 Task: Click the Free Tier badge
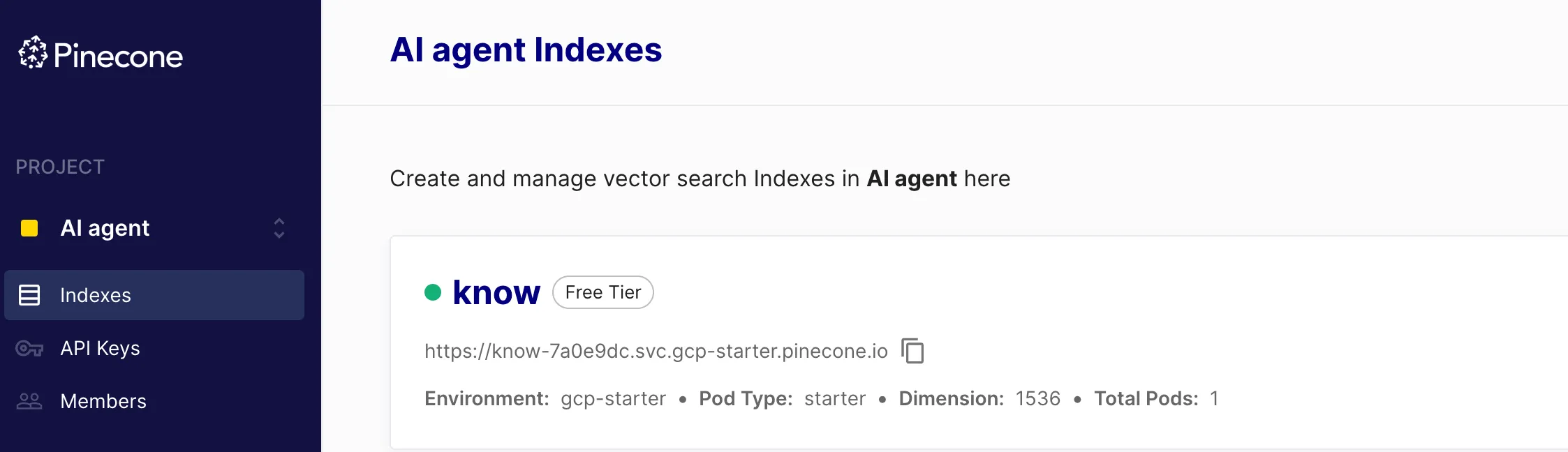[603, 292]
